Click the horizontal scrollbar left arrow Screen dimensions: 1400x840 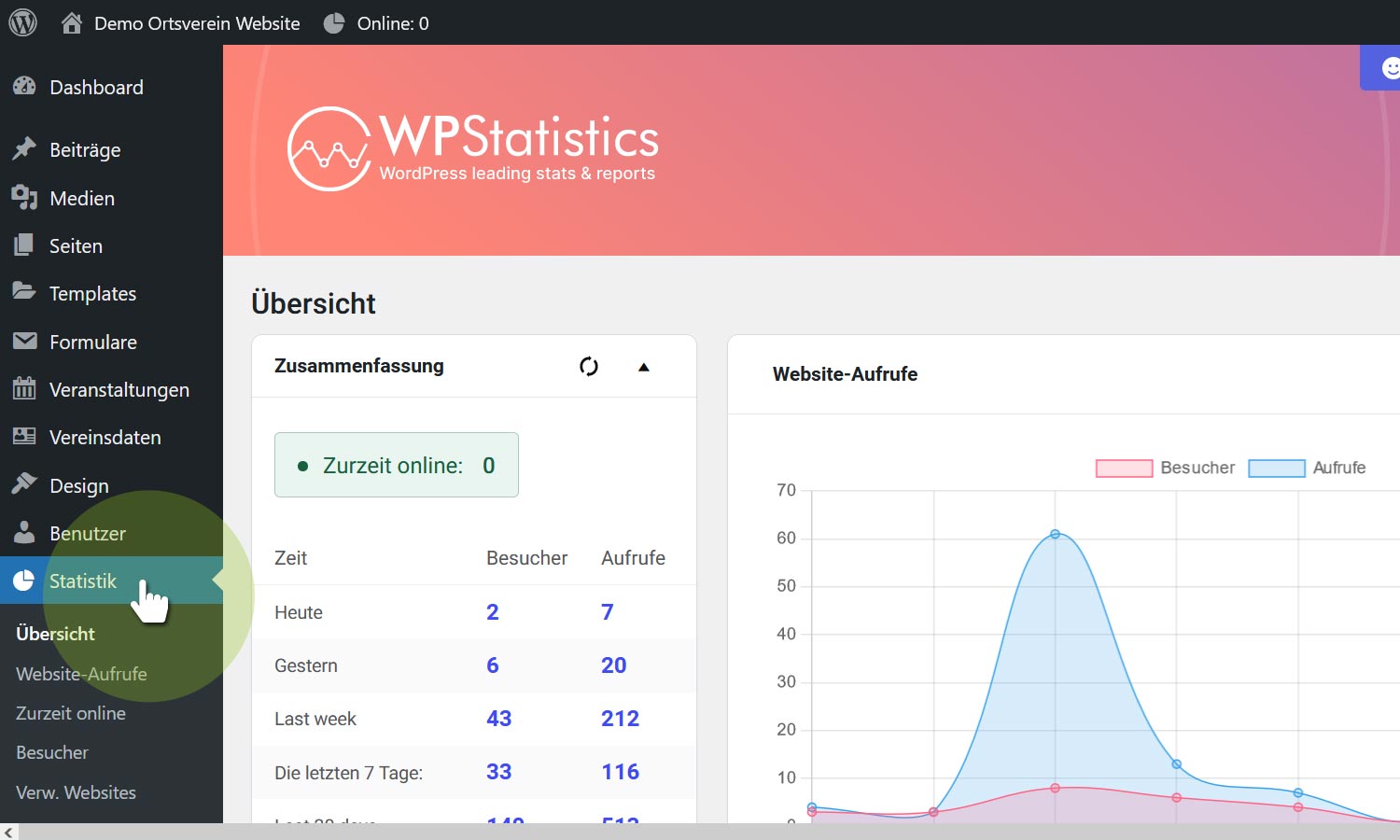coord(8,832)
